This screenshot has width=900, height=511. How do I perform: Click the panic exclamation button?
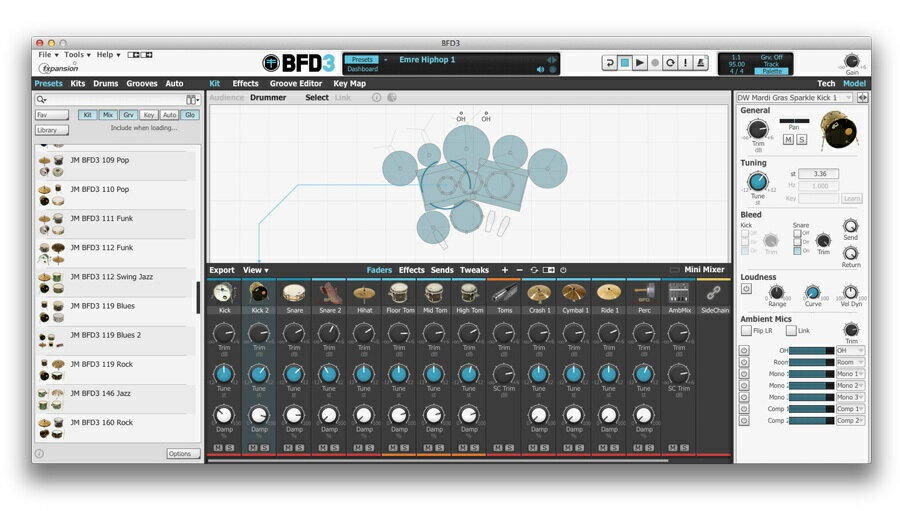(x=685, y=63)
